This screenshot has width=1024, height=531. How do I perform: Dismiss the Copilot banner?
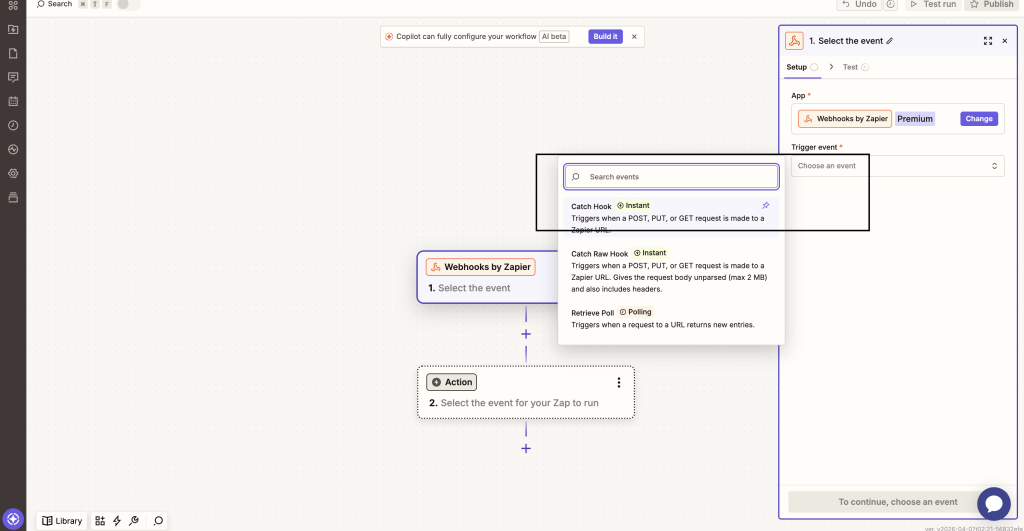pyautogui.click(x=634, y=36)
